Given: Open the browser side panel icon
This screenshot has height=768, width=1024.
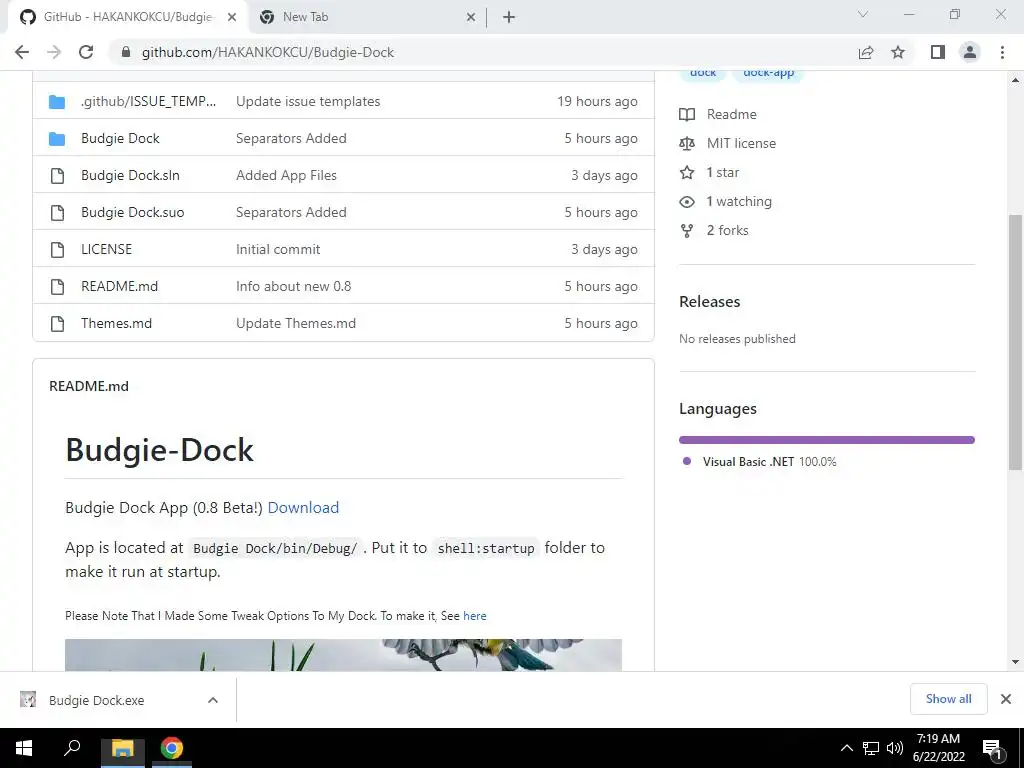Looking at the screenshot, I should [x=938, y=52].
